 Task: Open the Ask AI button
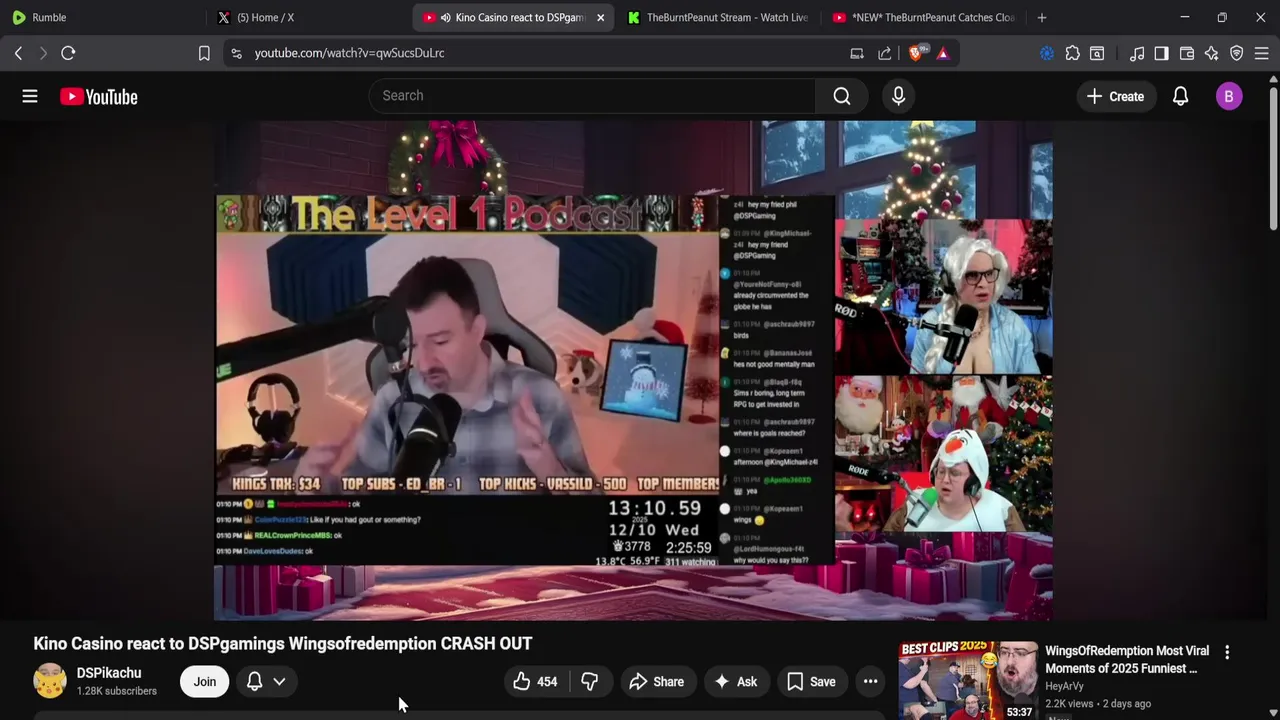735,682
